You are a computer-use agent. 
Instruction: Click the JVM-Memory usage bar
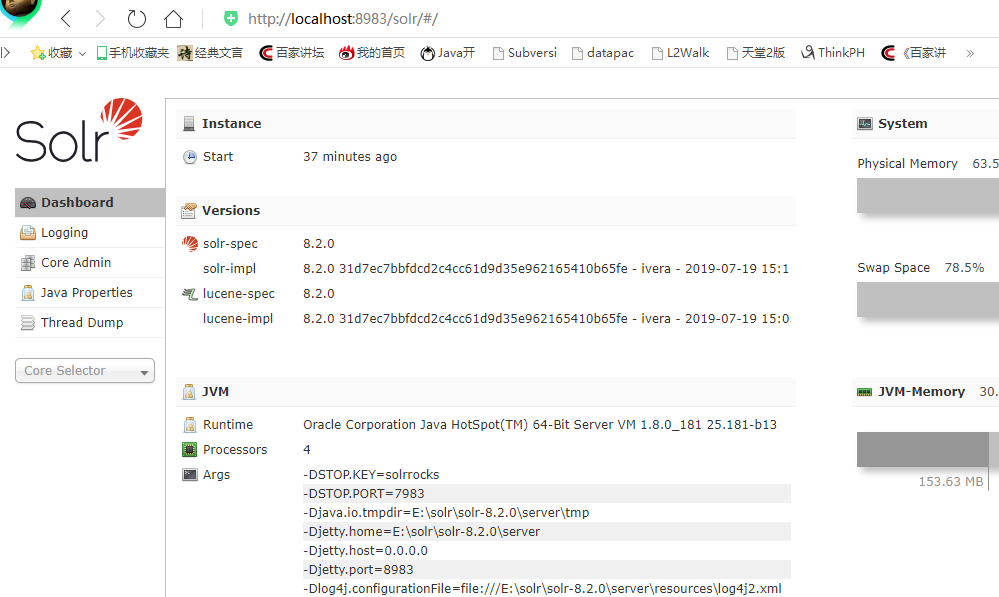[x=928, y=449]
